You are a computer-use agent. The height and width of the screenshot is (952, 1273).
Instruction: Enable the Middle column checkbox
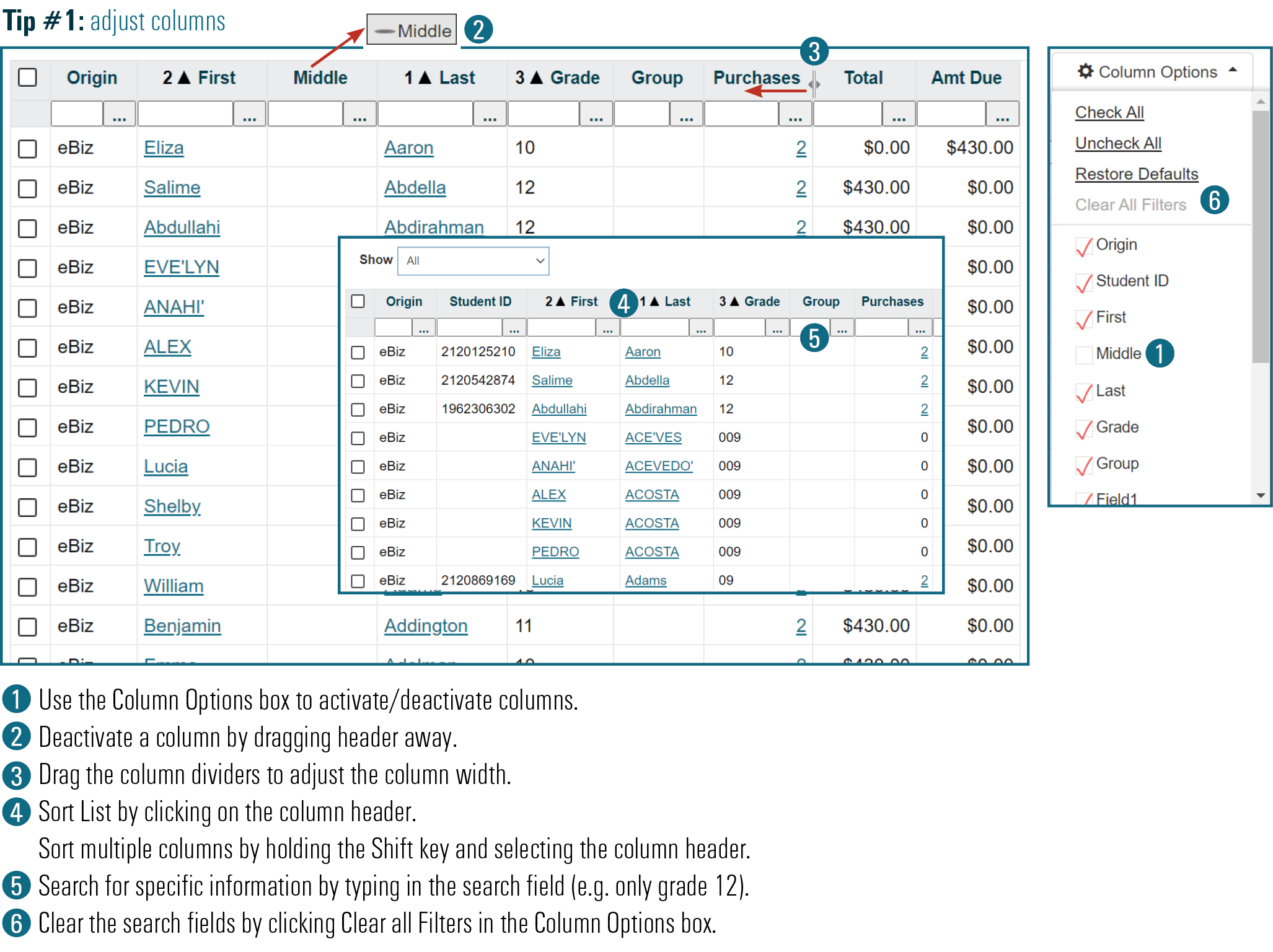[1084, 355]
